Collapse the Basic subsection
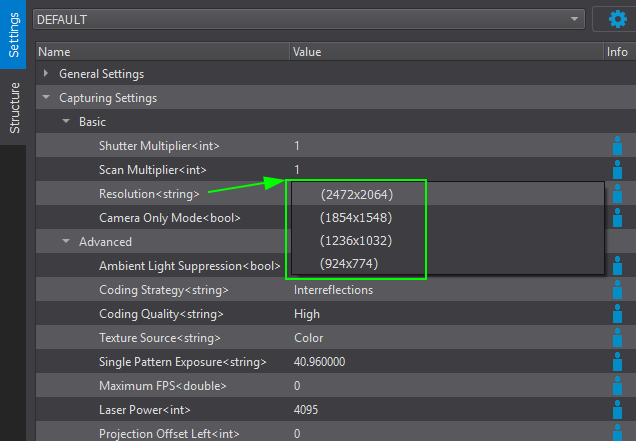The image size is (636, 441). click(66, 122)
